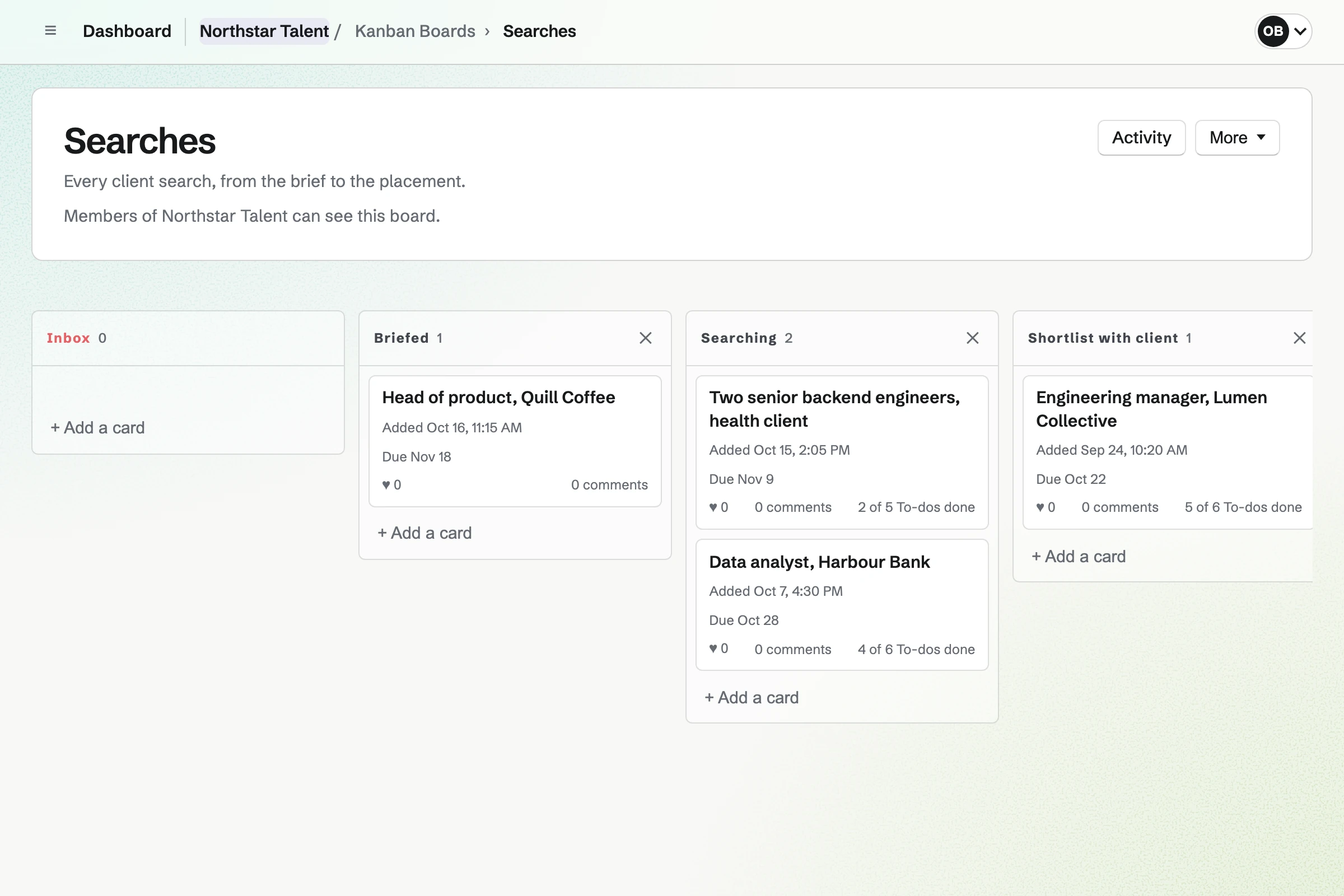Click the 'Due Oct 22' date
The image size is (1344, 896).
tap(1071, 479)
